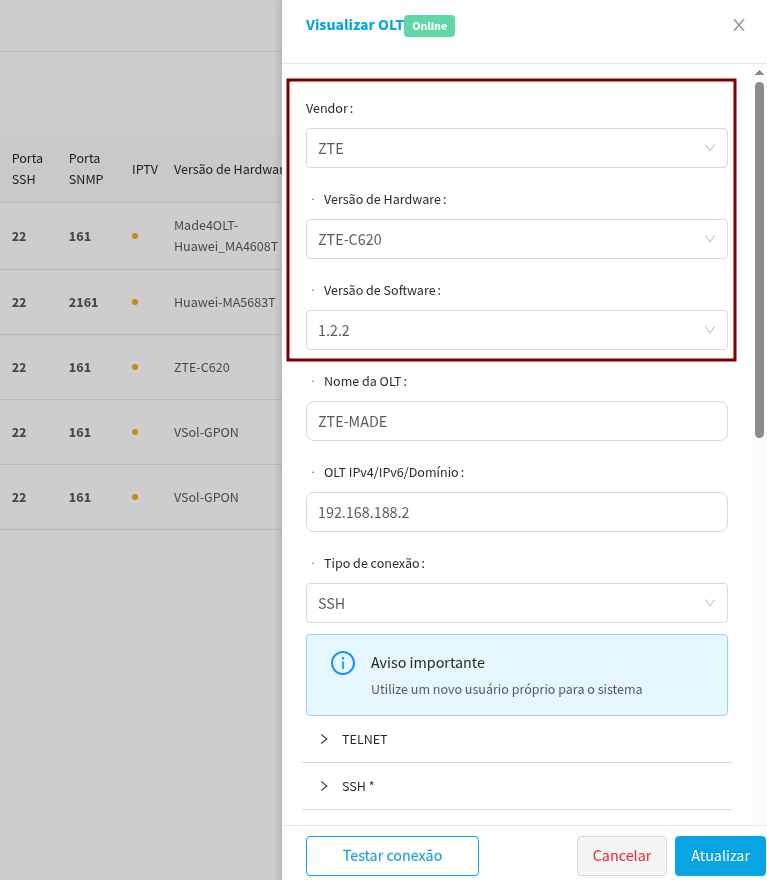Viewport: 767px width, 880px height.
Task: Open Versão de Software dropdown
Action: 516,330
